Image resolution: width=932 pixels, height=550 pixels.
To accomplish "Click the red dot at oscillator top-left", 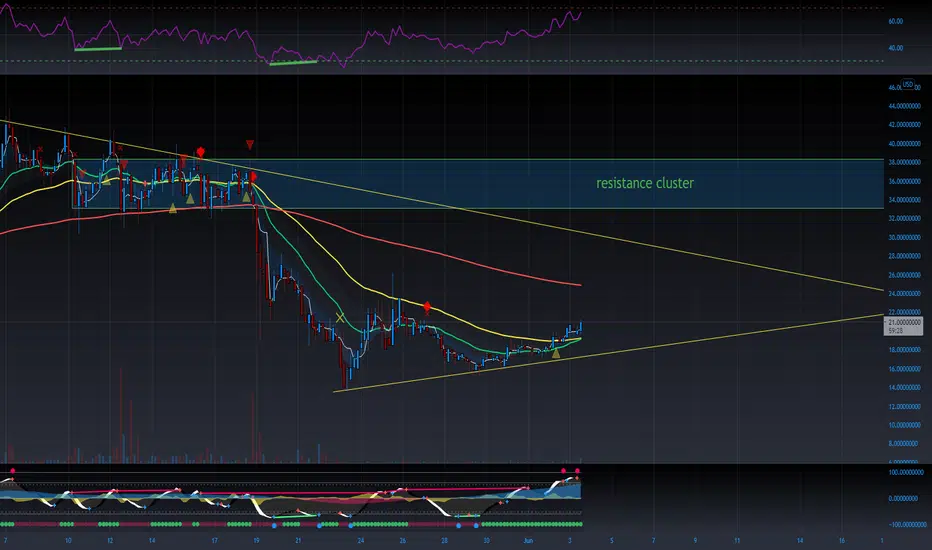I will click(x=12, y=470).
